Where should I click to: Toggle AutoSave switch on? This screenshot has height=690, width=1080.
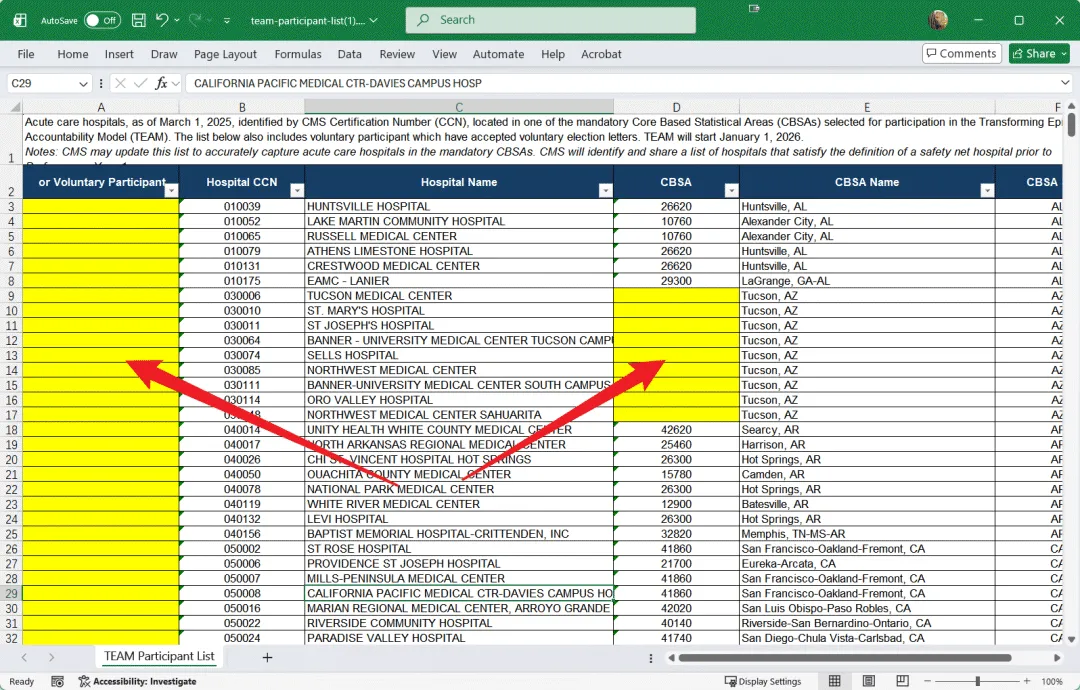[x=102, y=20]
